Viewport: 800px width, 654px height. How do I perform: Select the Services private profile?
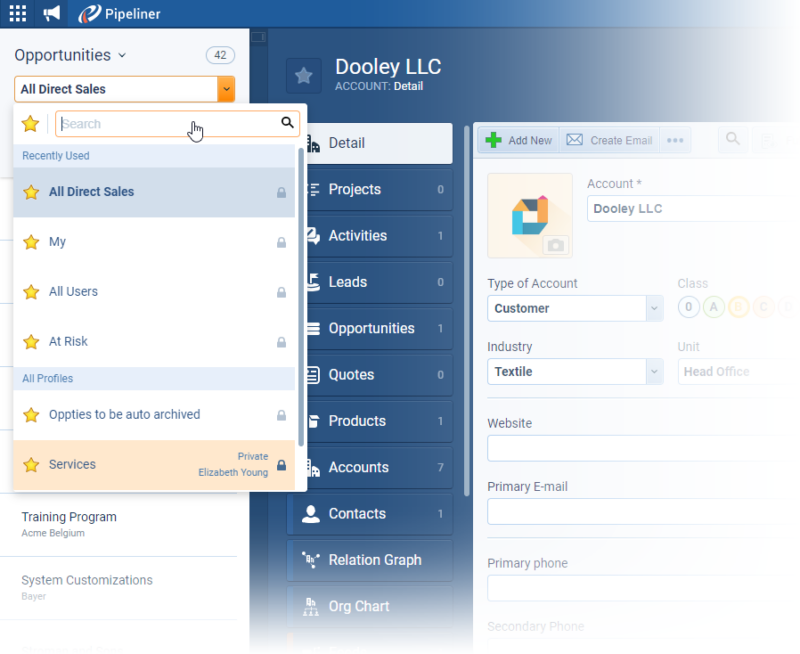[x=154, y=465]
